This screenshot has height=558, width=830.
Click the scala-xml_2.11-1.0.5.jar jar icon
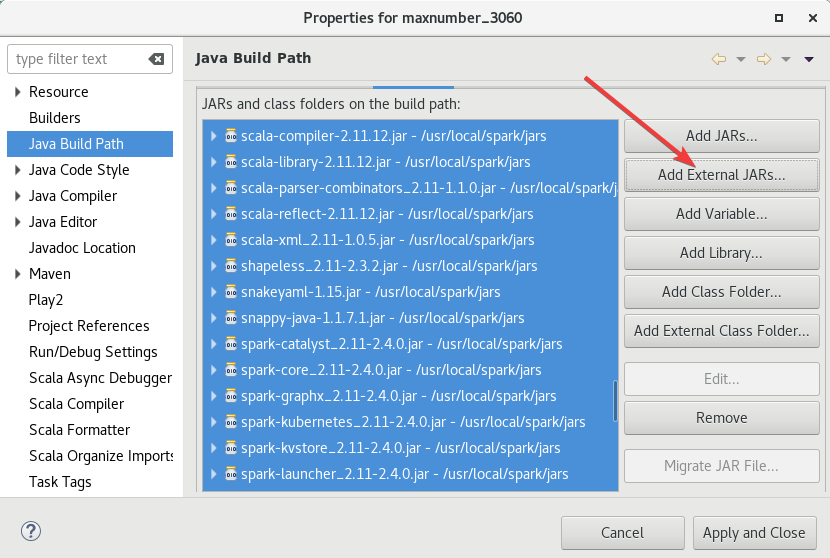[x=231, y=239]
